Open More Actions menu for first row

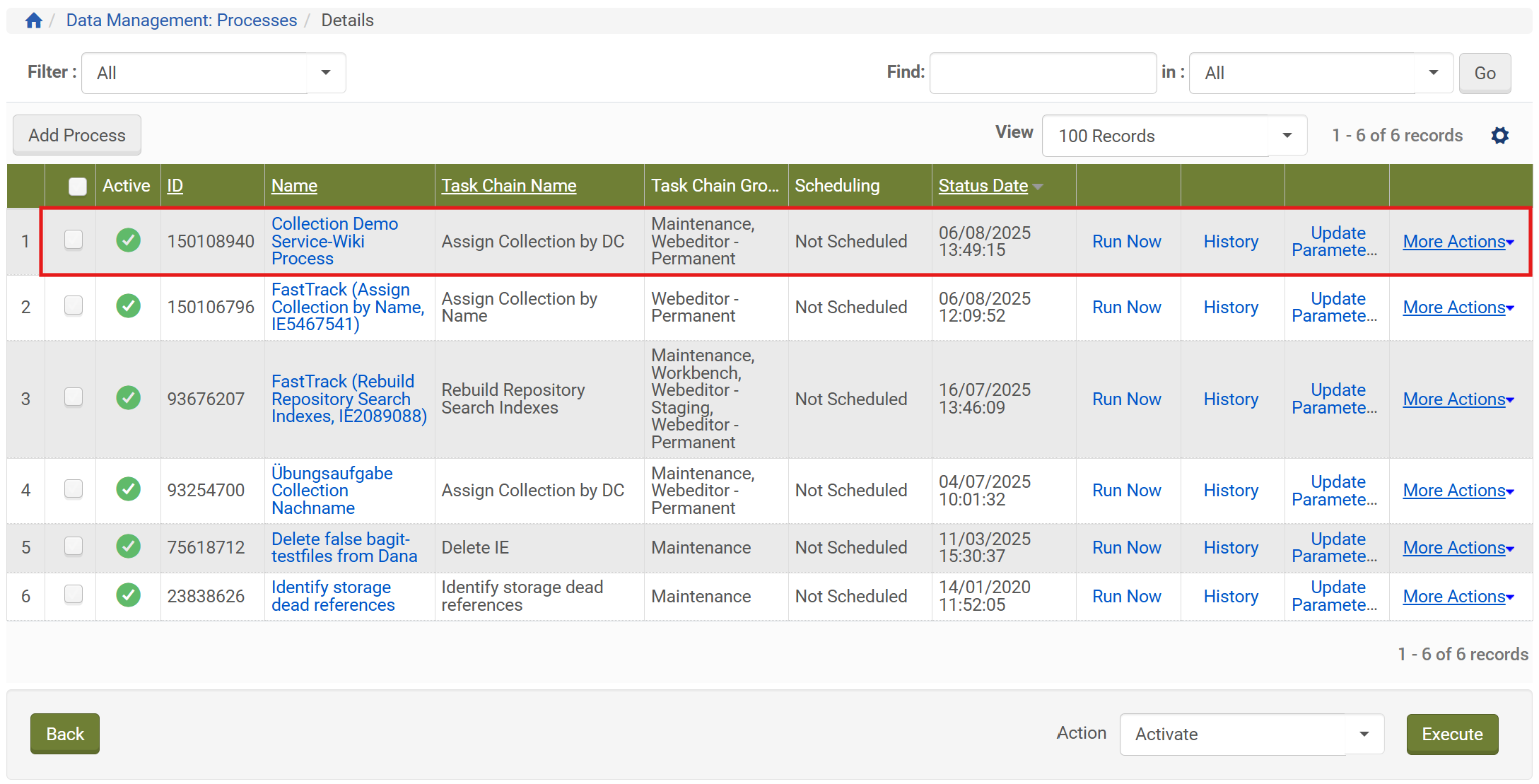(1458, 242)
